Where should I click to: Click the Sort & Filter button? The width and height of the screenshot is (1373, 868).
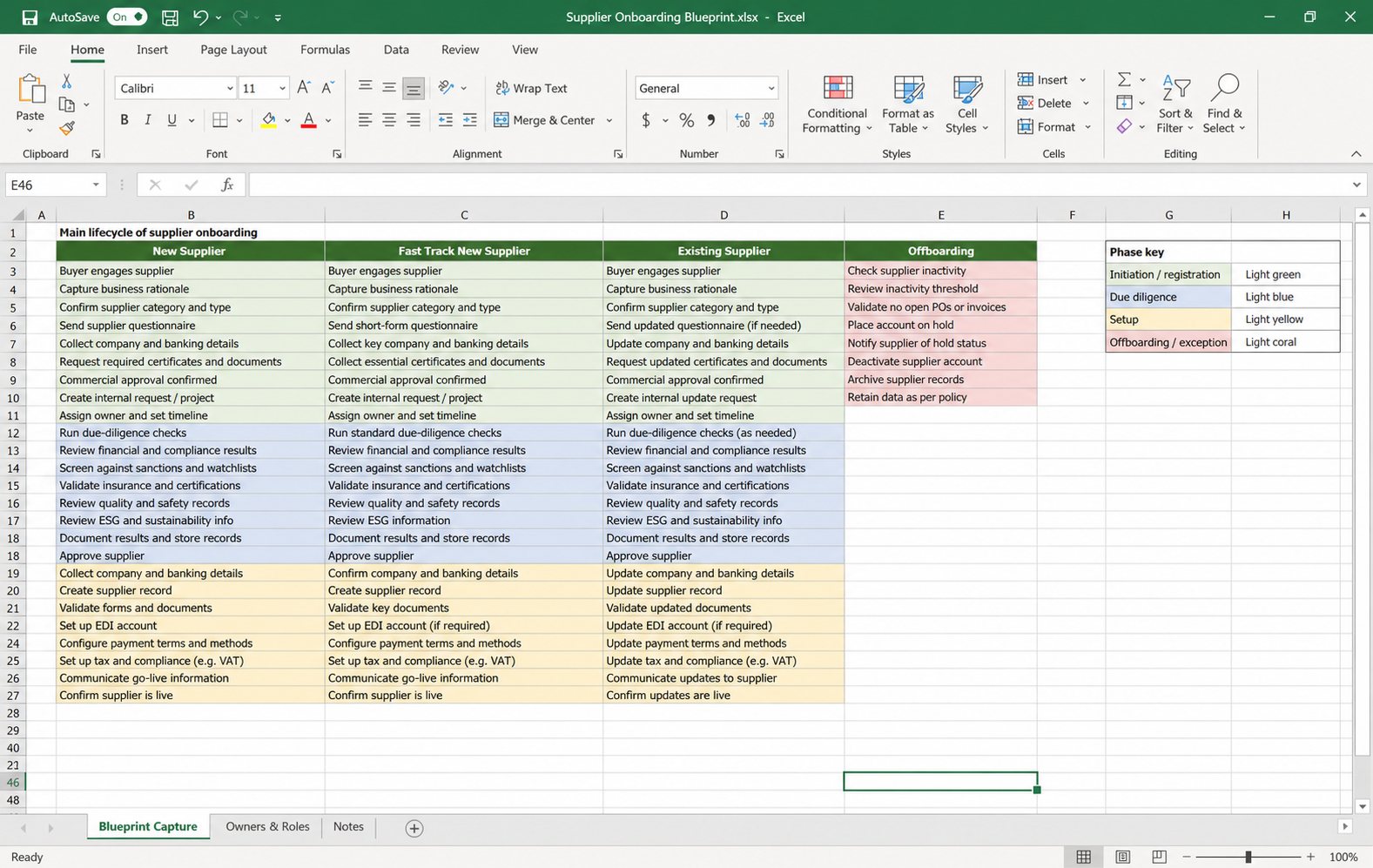[1175, 104]
